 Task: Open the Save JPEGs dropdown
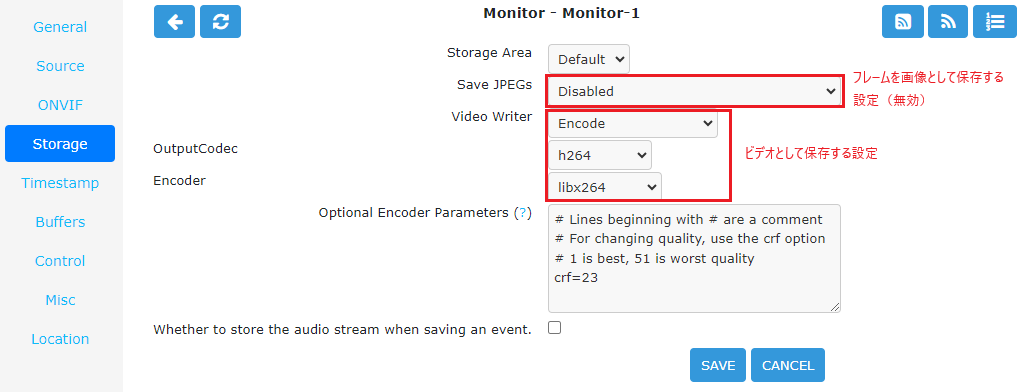(694, 91)
